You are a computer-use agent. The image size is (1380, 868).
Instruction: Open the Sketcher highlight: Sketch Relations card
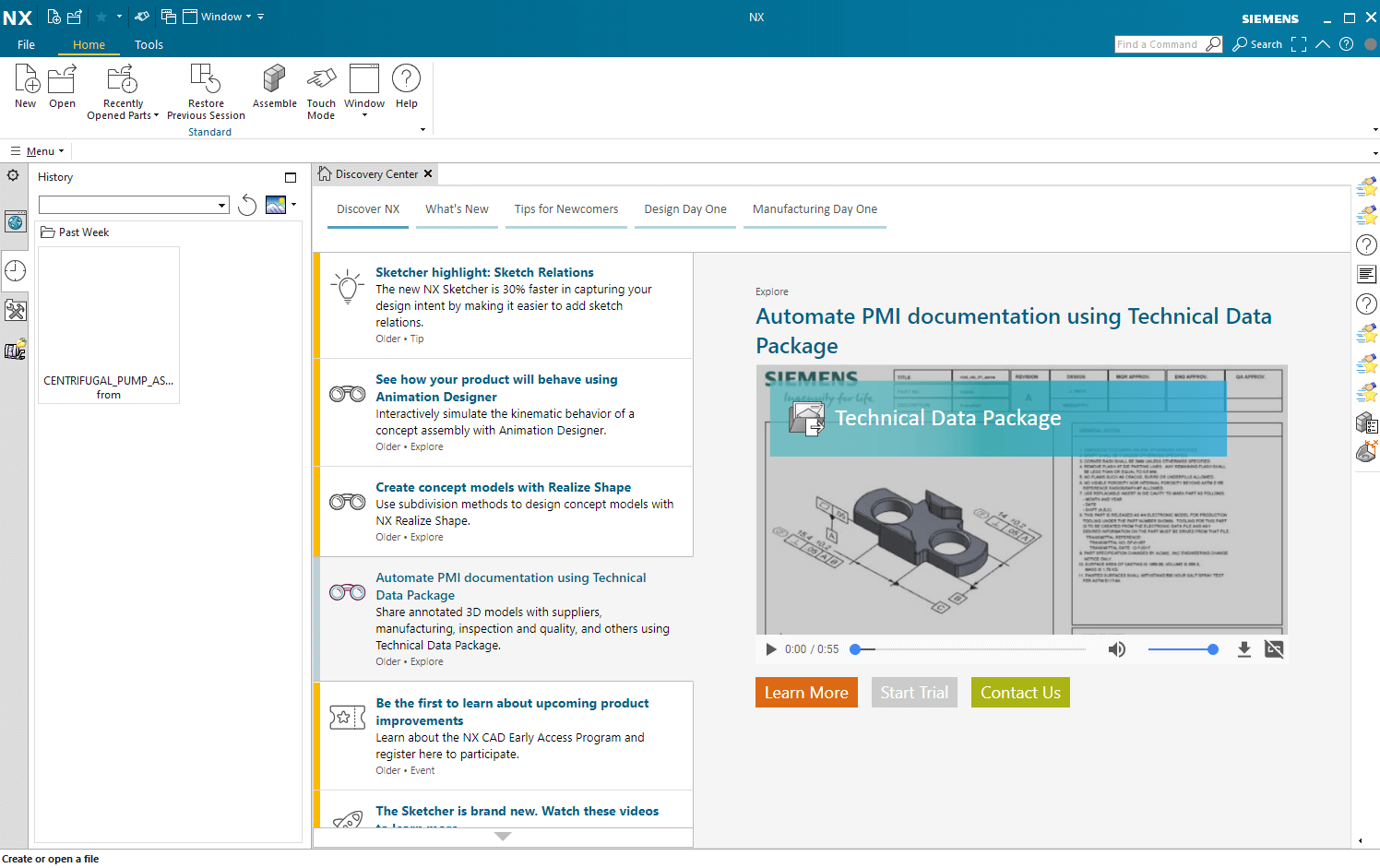[504, 305]
